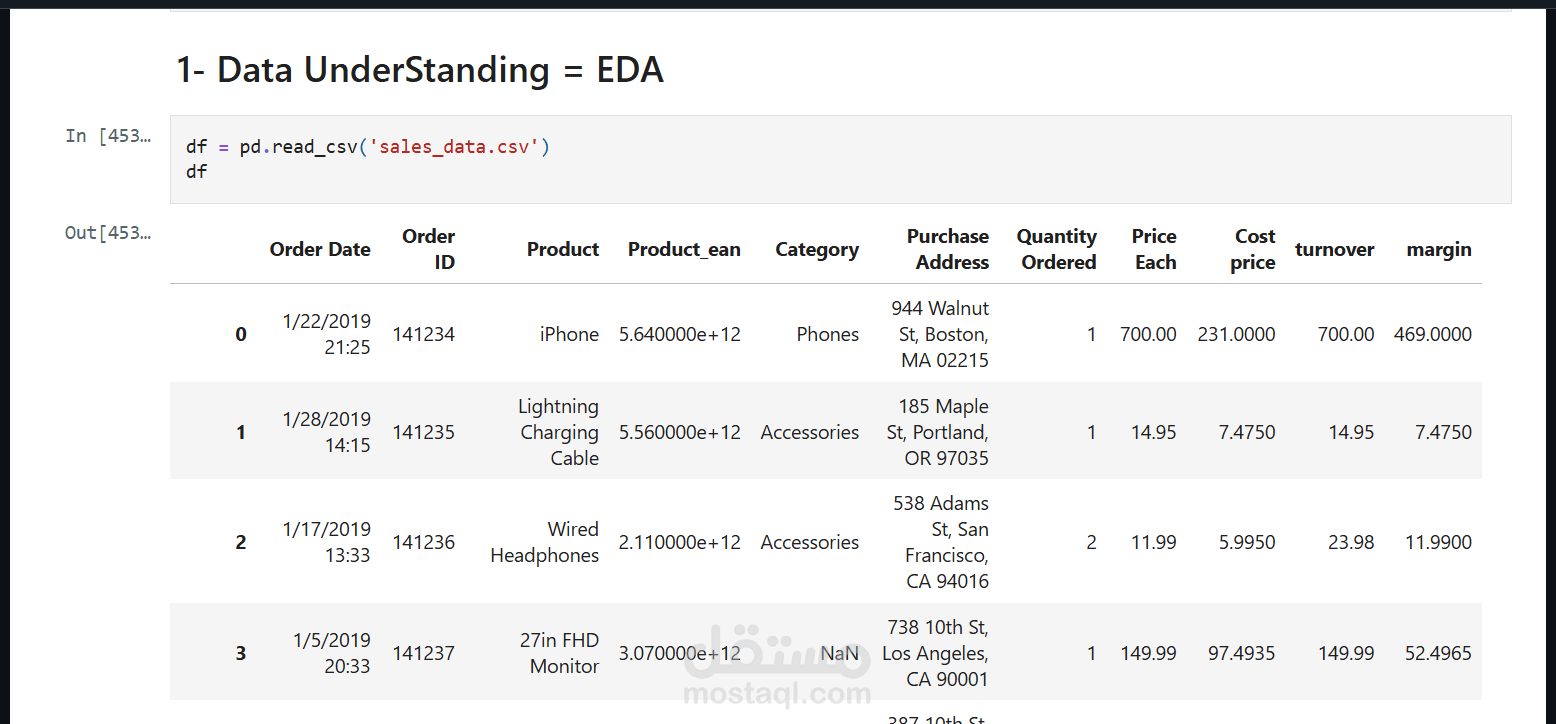Click the 'Purchase Address' column header
The width and height of the screenshot is (1556, 724).
pyautogui.click(x=947, y=249)
